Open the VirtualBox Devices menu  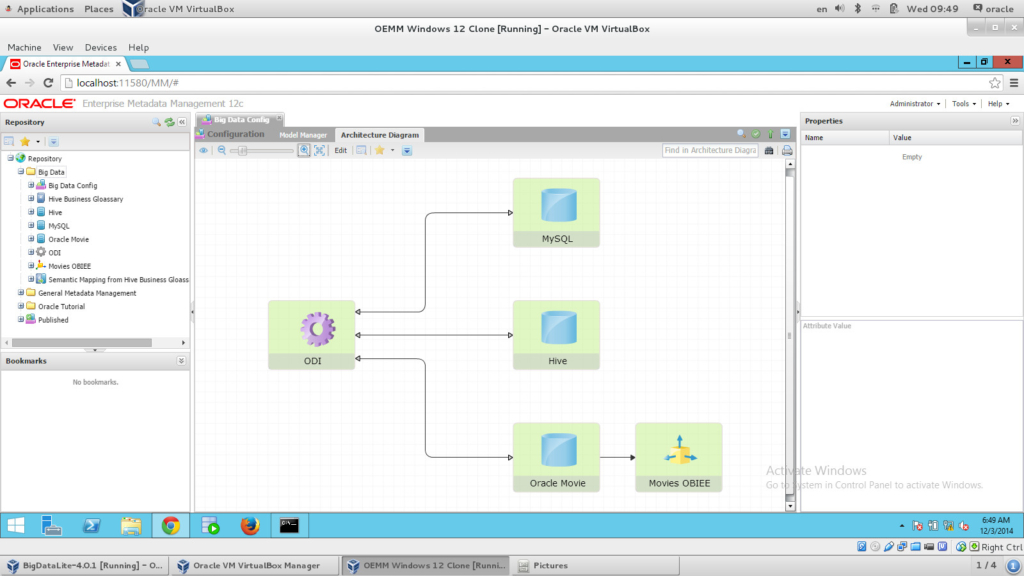101,48
